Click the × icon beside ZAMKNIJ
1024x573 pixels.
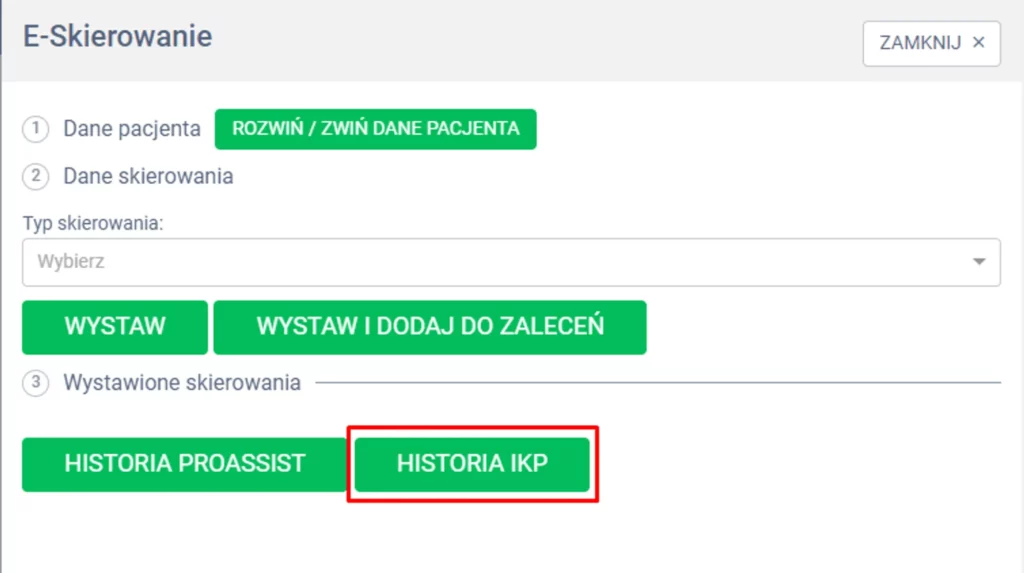[979, 43]
